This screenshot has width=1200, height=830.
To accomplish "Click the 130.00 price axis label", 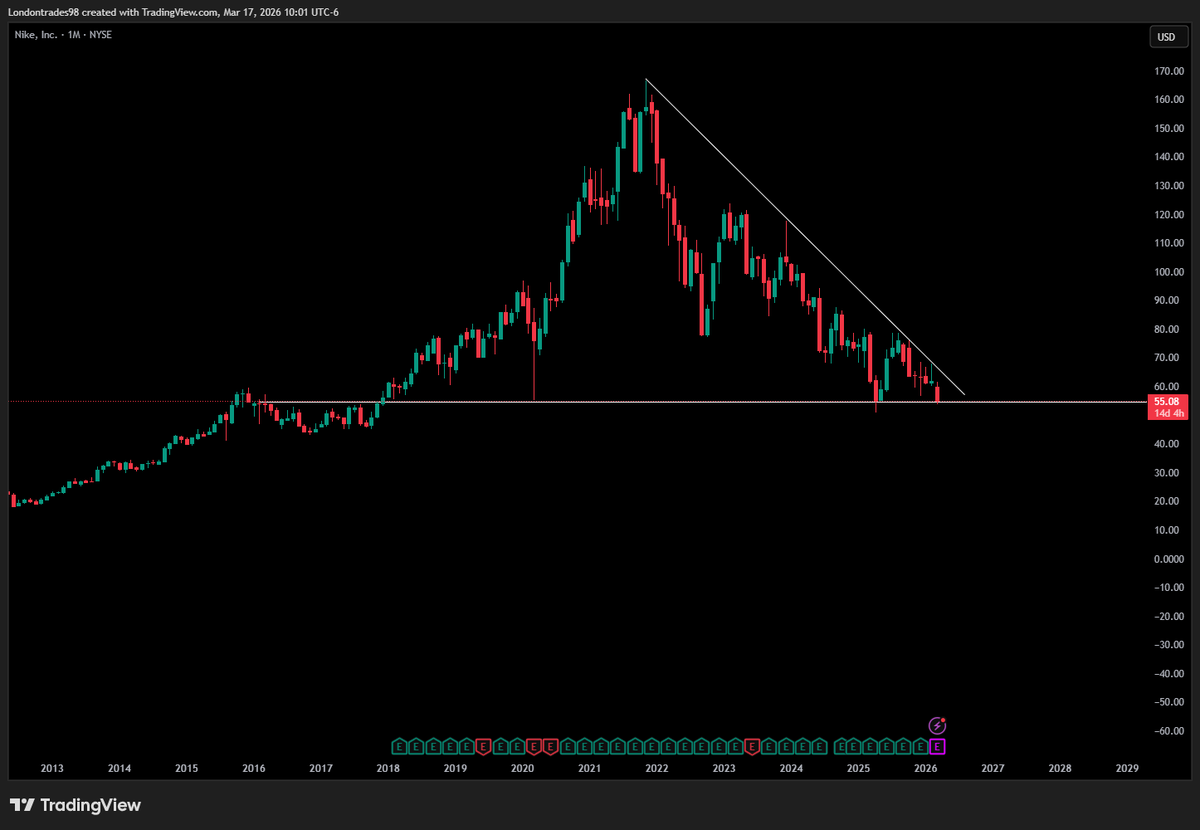I will (1169, 186).
